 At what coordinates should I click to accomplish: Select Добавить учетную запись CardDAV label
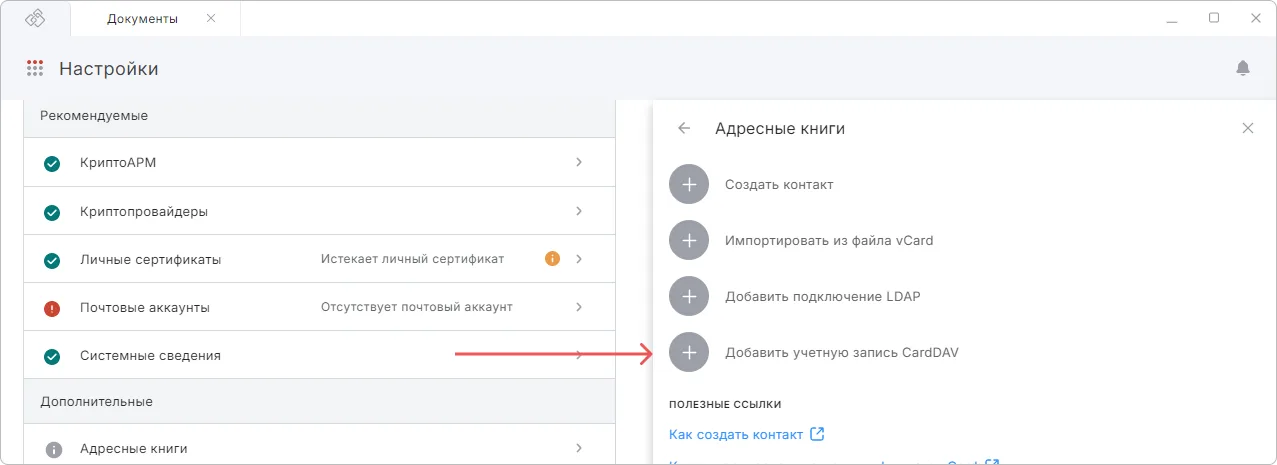coord(842,353)
